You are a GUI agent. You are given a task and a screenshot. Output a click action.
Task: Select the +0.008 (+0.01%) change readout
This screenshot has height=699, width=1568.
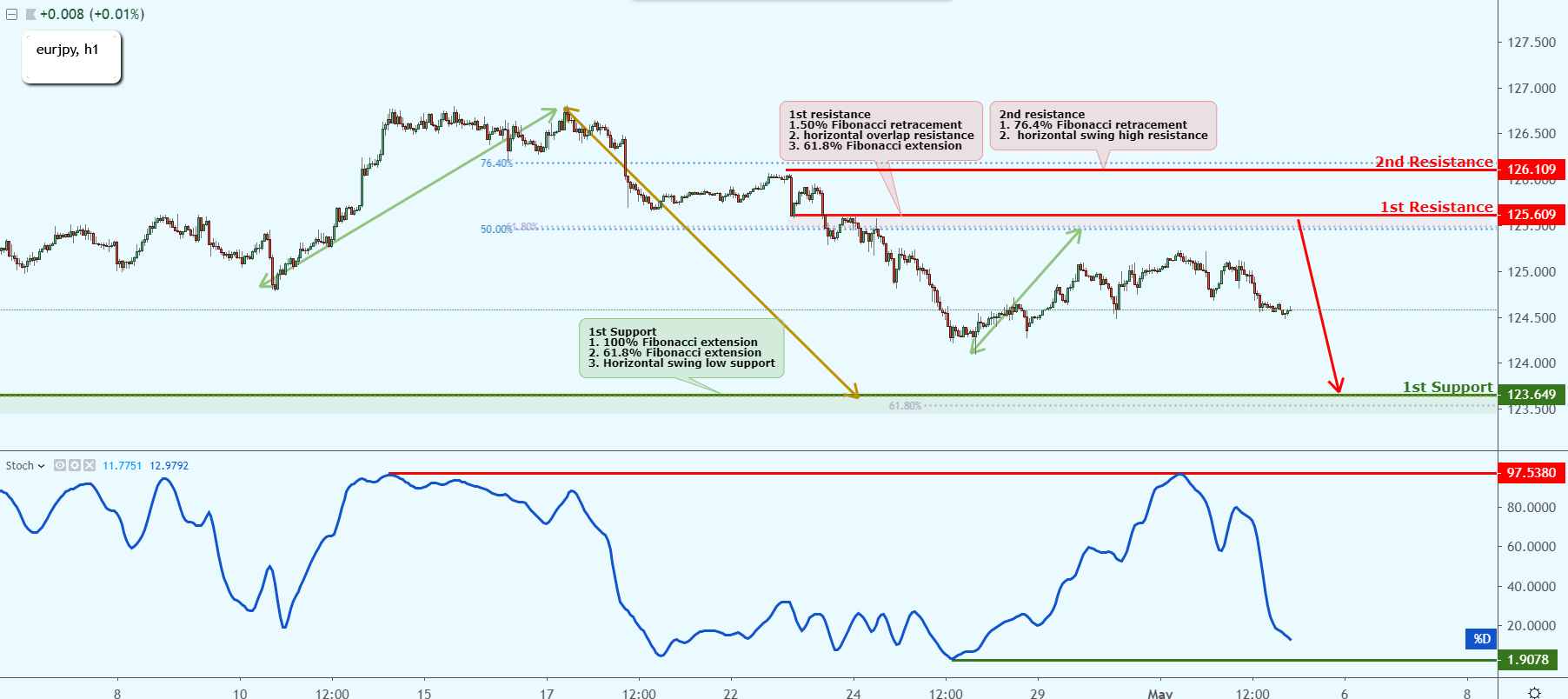tap(92, 15)
